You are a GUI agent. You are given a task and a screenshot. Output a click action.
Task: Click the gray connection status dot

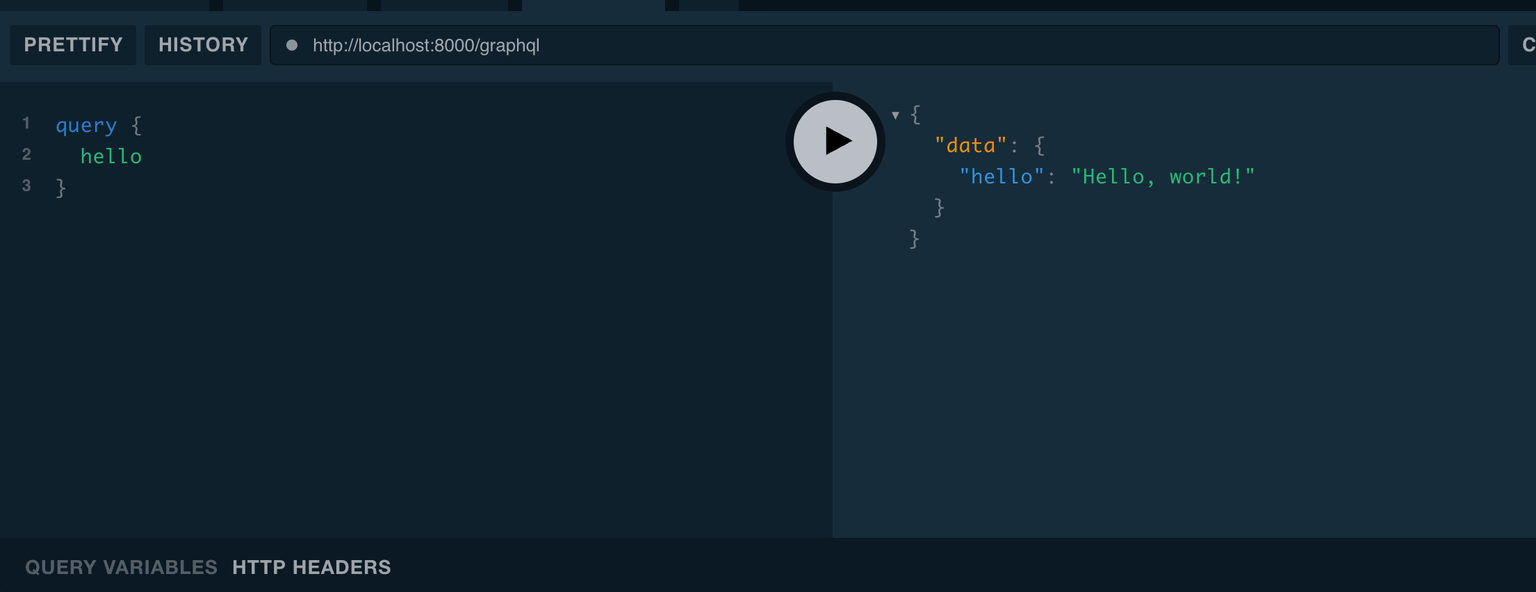click(290, 44)
